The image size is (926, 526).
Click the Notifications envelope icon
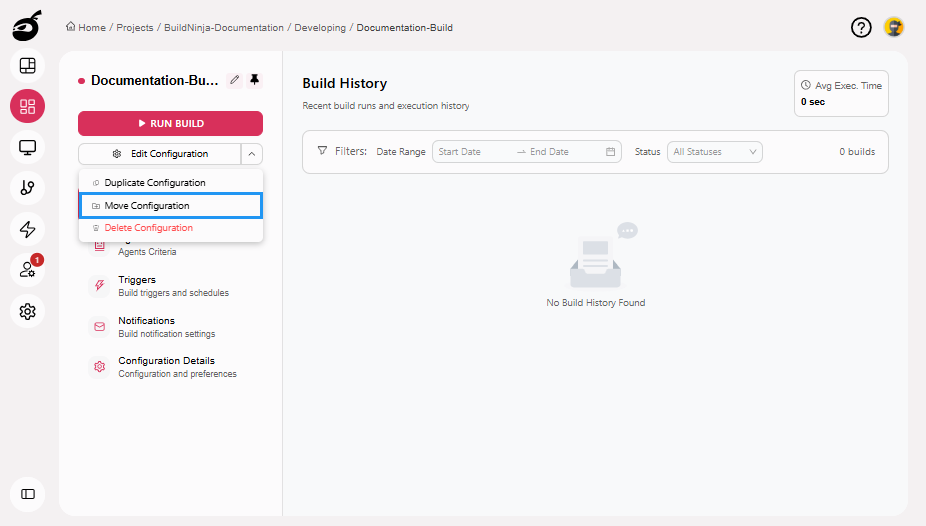(99, 326)
